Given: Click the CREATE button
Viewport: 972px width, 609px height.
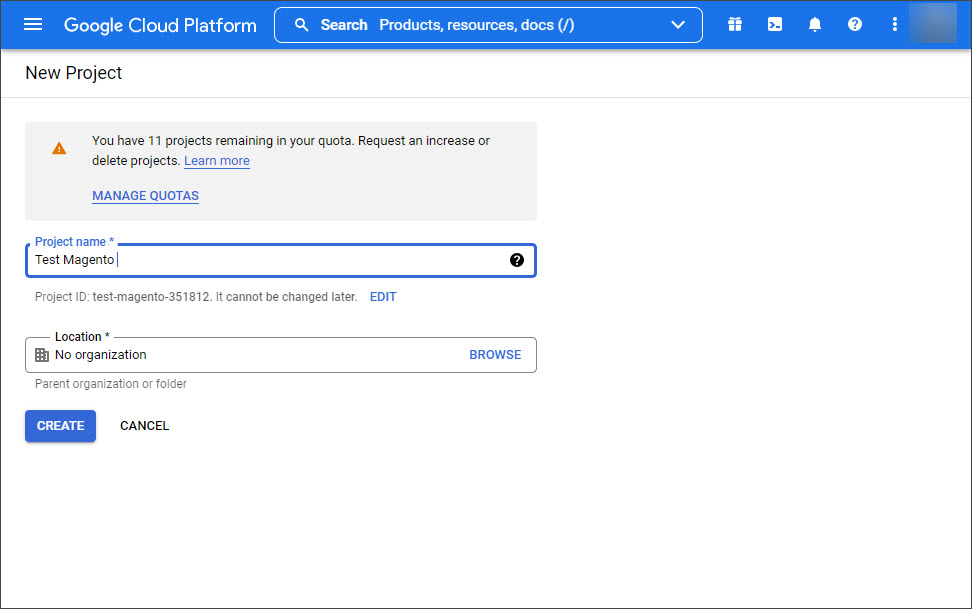Looking at the screenshot, I should pyautogui.click(x=60, y=426).
